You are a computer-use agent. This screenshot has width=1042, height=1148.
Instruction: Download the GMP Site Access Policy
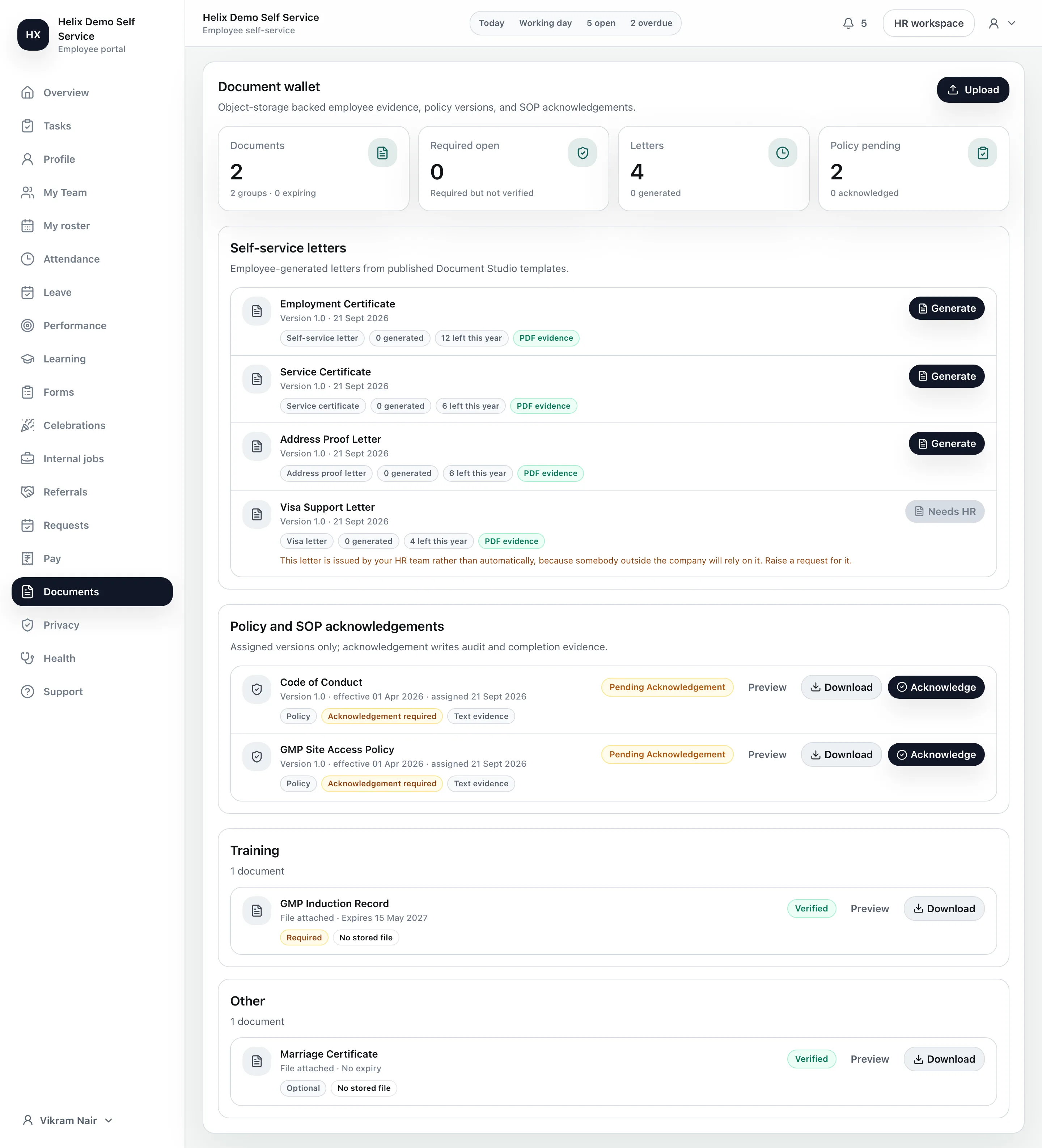[x=841, y=754]
